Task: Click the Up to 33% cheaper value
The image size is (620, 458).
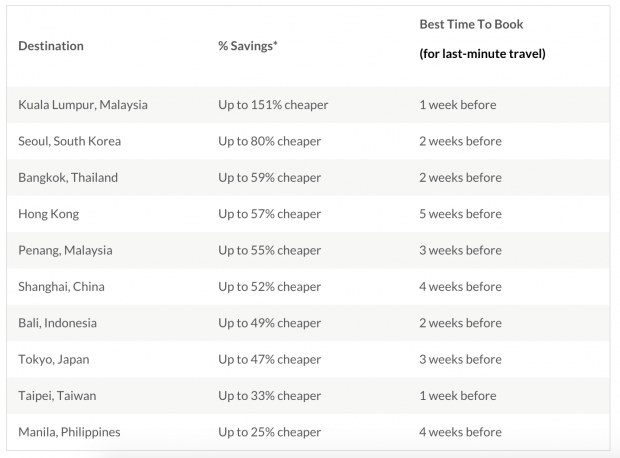Action: (270, 396)
